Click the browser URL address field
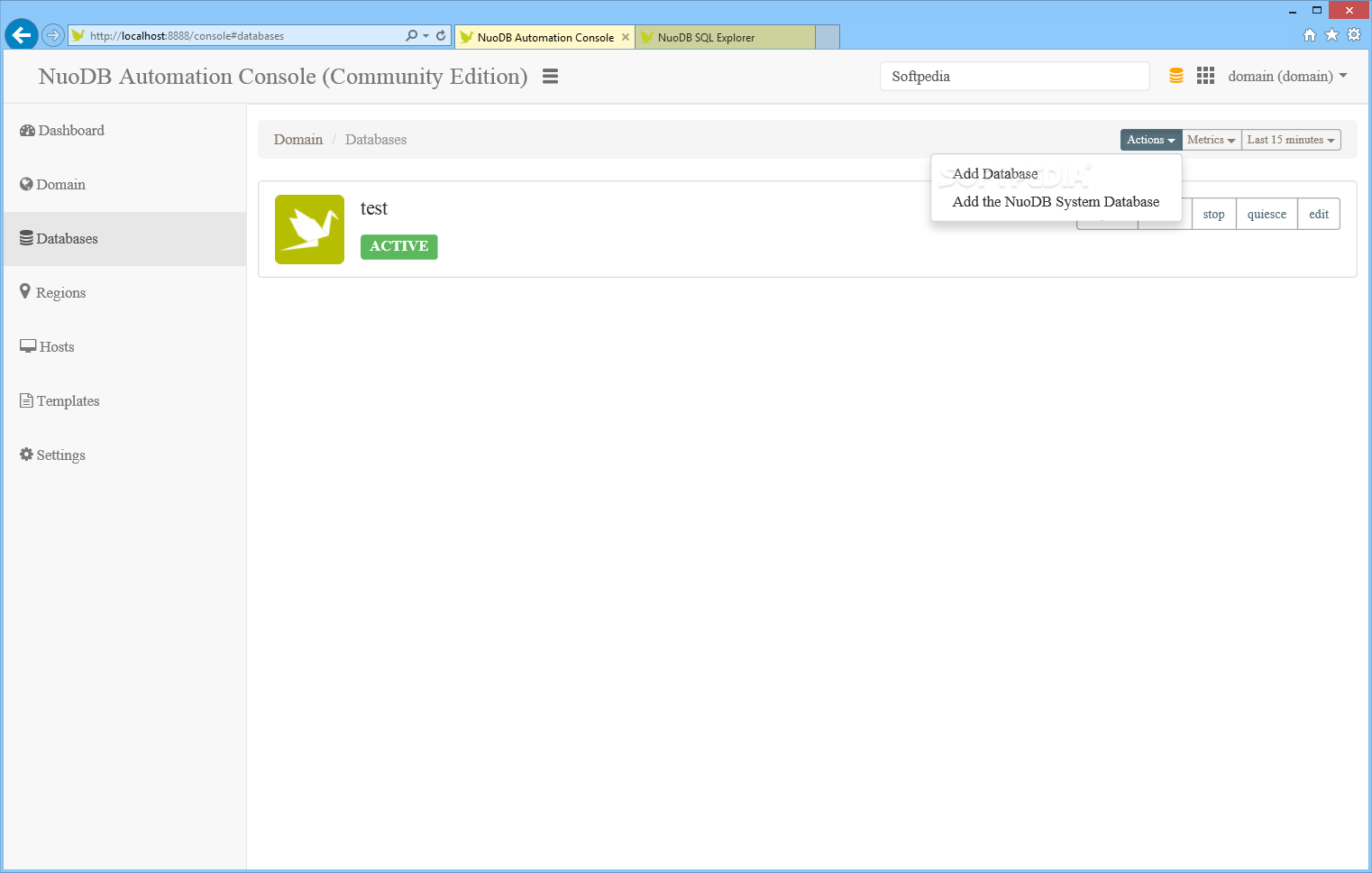 234,36
